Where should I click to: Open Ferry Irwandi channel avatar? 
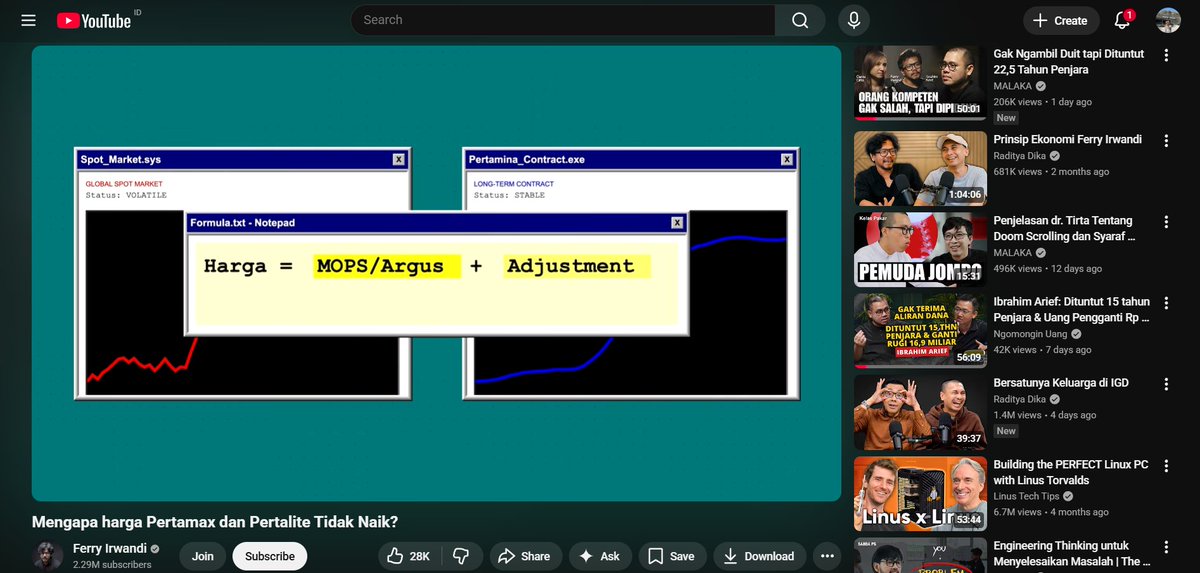coord(48,556)
